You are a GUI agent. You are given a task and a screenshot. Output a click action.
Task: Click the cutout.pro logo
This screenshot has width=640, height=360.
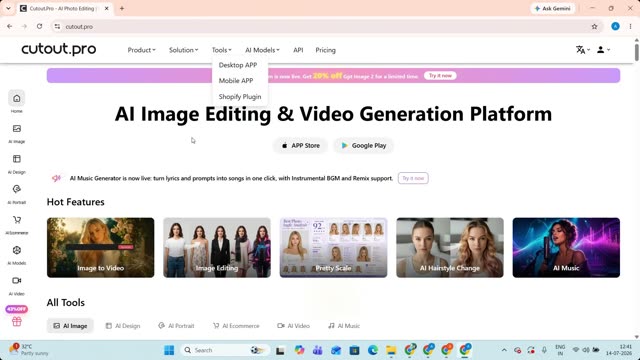(59, 49)
